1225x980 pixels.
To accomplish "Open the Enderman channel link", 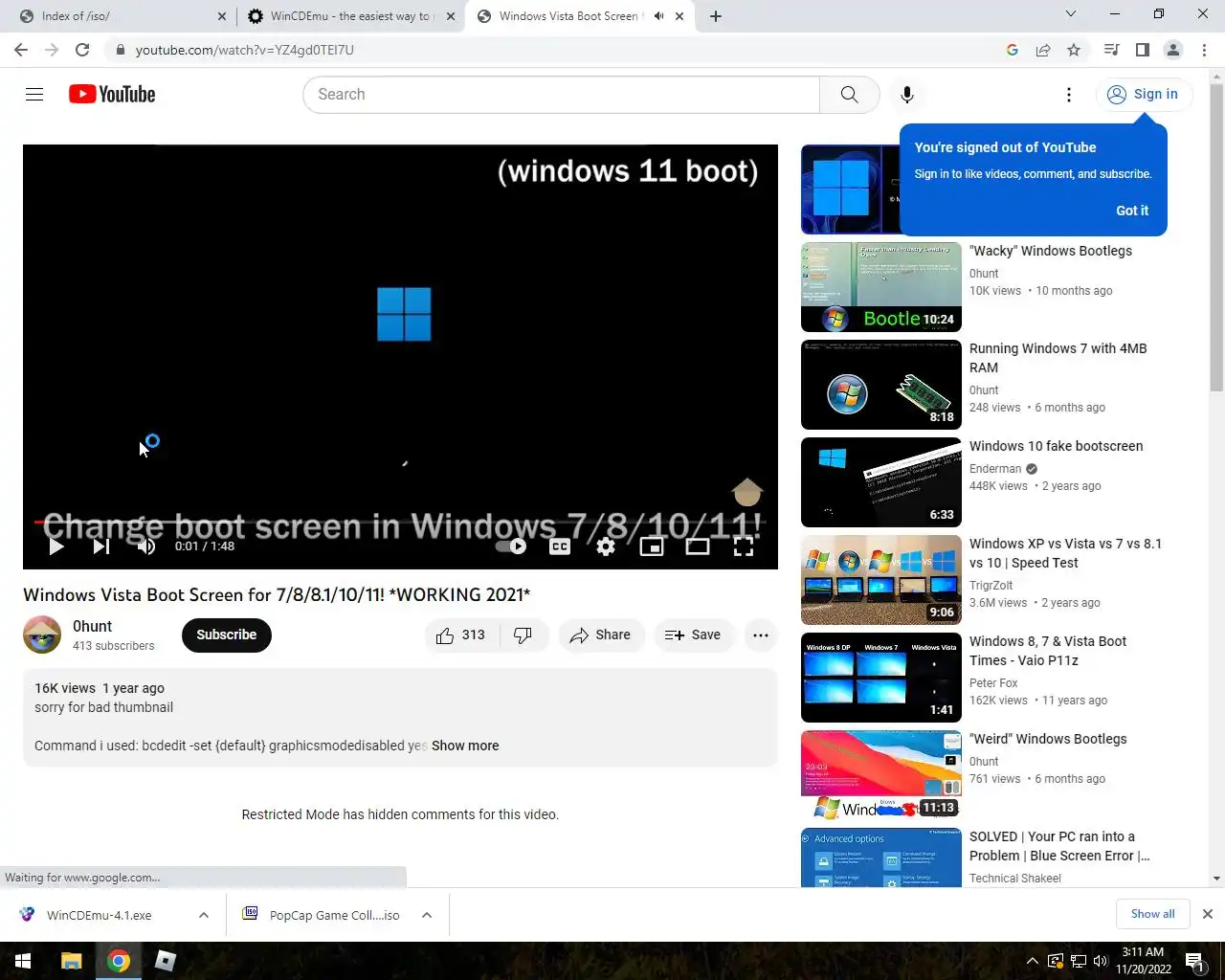I will [995, 469].
